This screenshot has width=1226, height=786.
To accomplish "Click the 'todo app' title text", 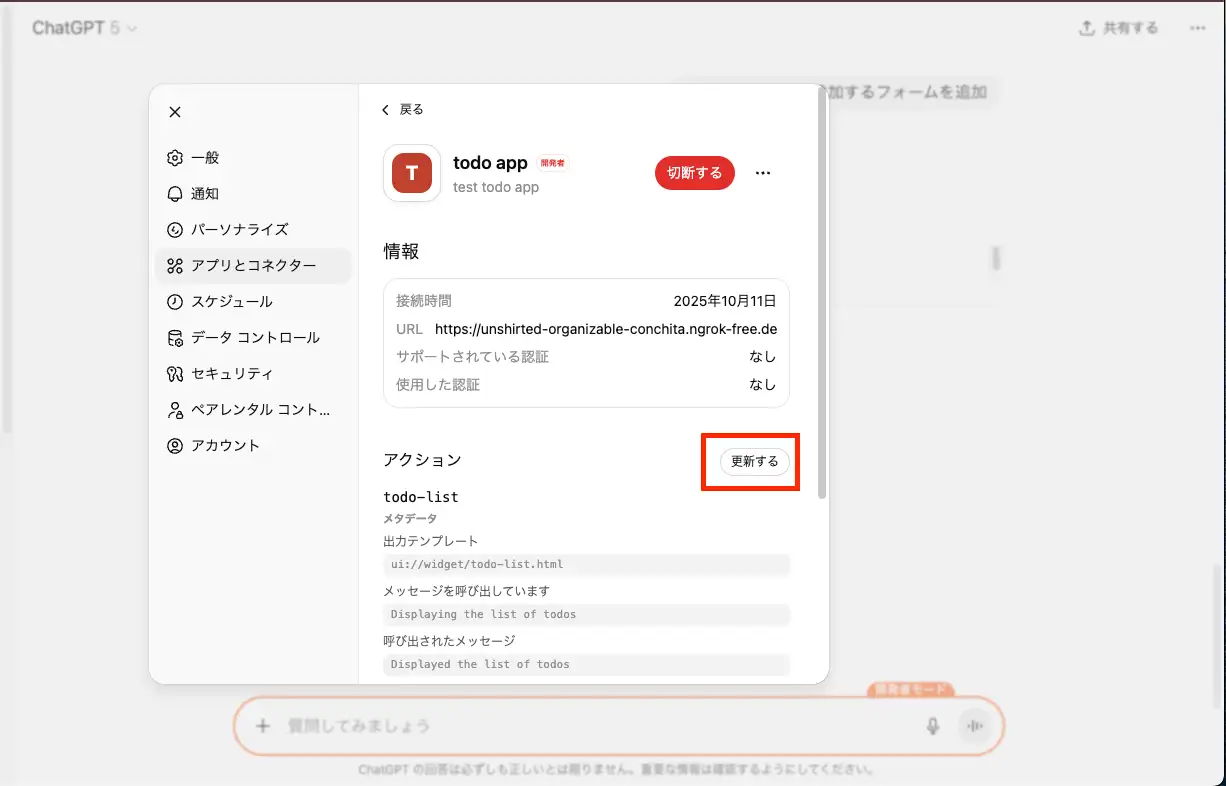I will [490, 163].
